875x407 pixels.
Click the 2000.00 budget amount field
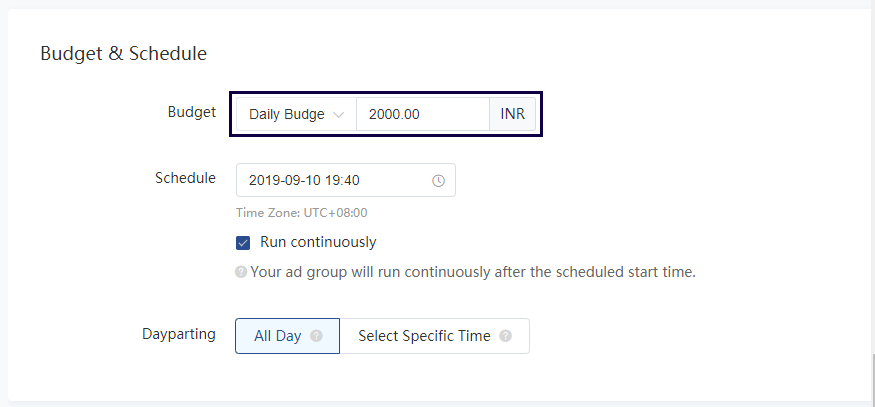(x=422, y=114)
